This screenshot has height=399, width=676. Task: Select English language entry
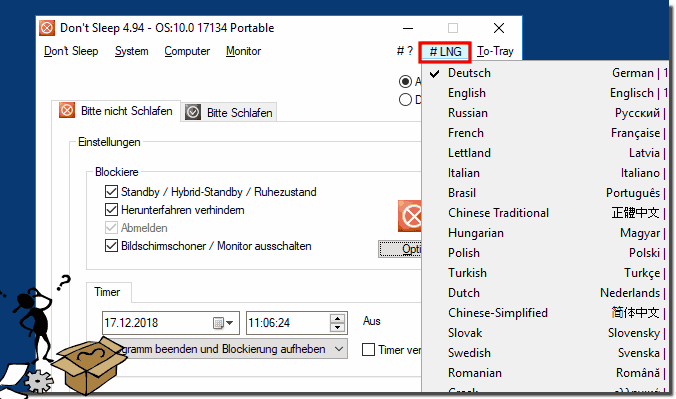(545, 93)
